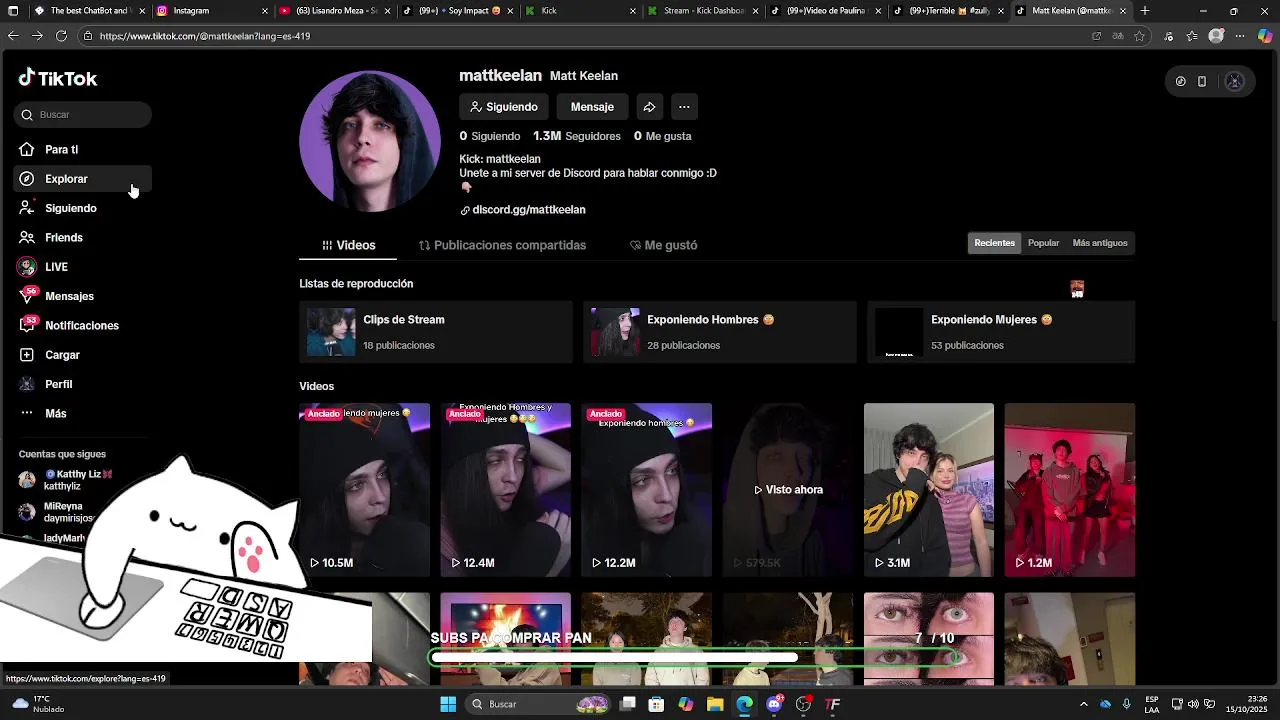
Task: Click the TikTok logo
Action: (58, 78)
